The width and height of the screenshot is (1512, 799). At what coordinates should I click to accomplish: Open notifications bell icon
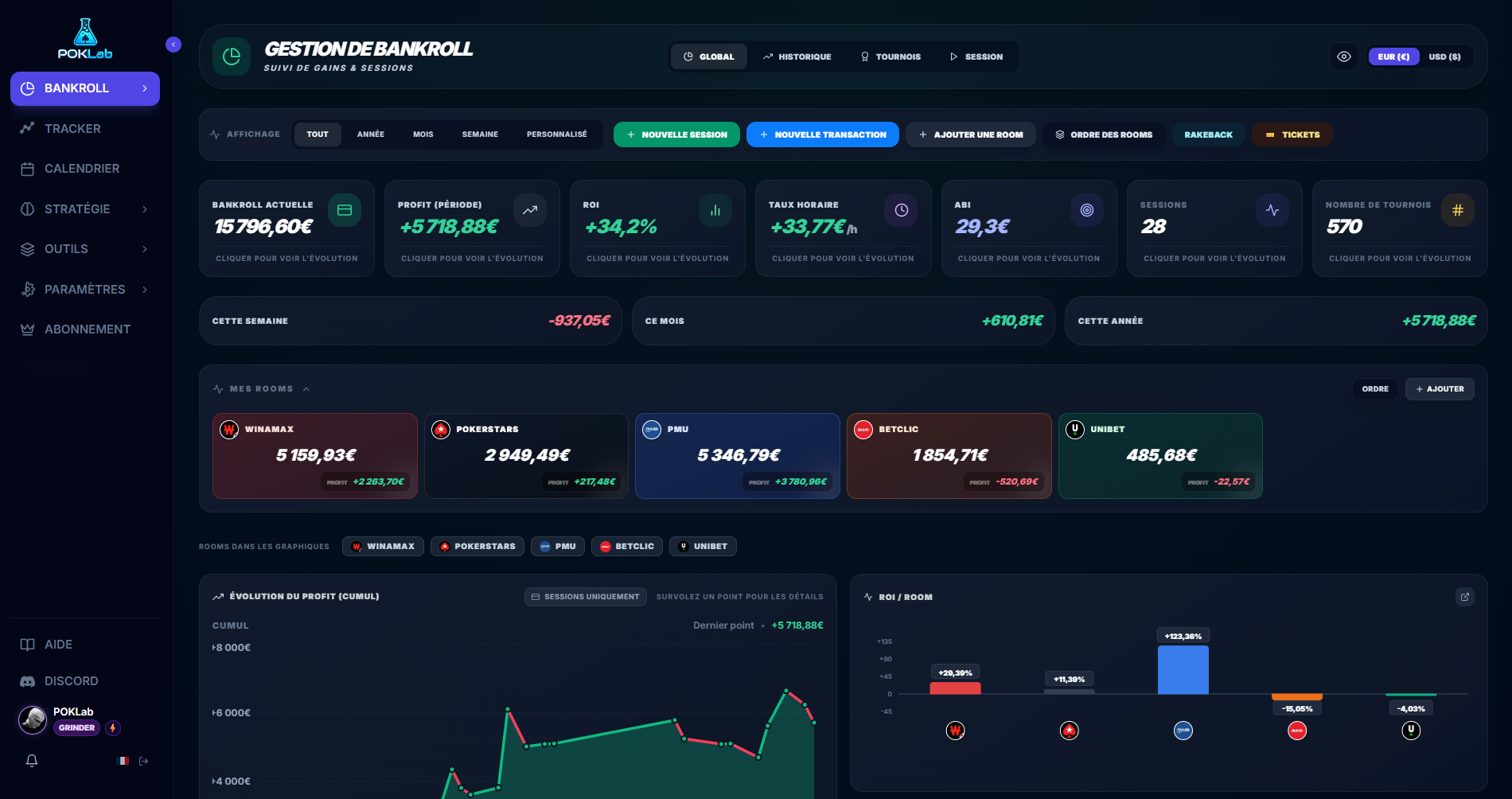32,761
